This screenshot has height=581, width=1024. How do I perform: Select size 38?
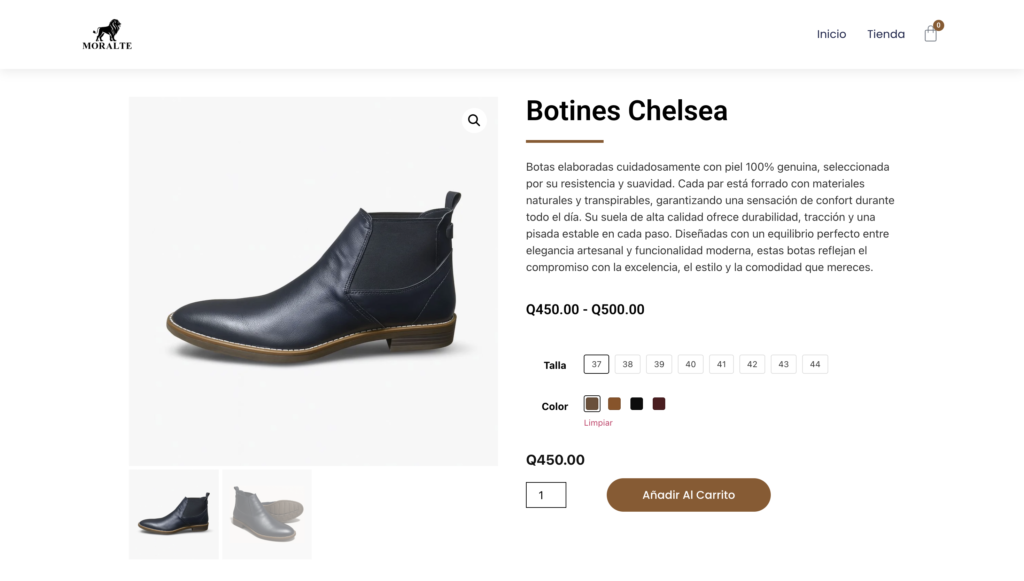tap(628, 364)
